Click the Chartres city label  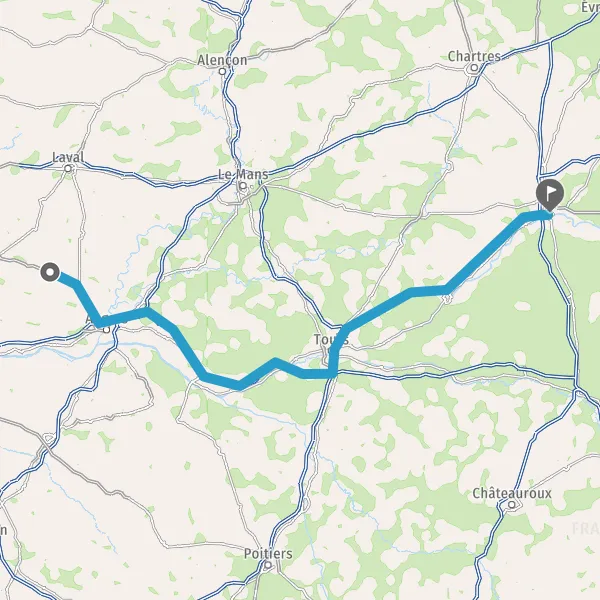point(474,56)
